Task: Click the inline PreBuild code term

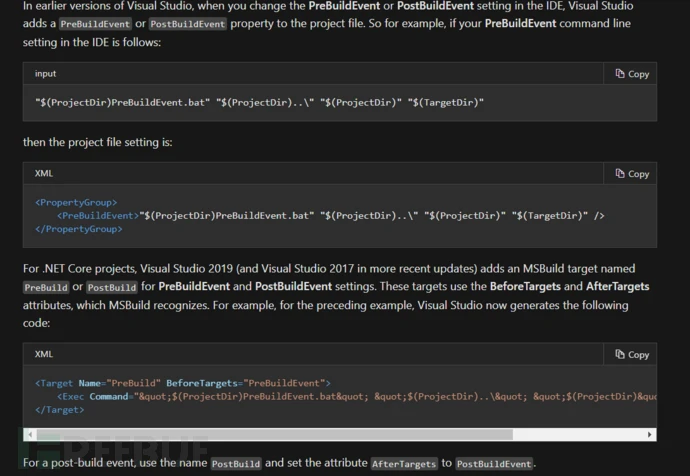Action: 46,287
